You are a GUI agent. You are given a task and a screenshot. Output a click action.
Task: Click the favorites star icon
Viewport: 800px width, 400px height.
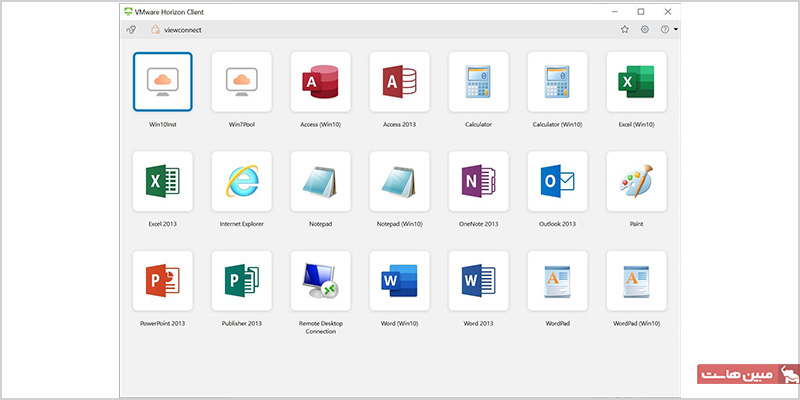(624, 30)
